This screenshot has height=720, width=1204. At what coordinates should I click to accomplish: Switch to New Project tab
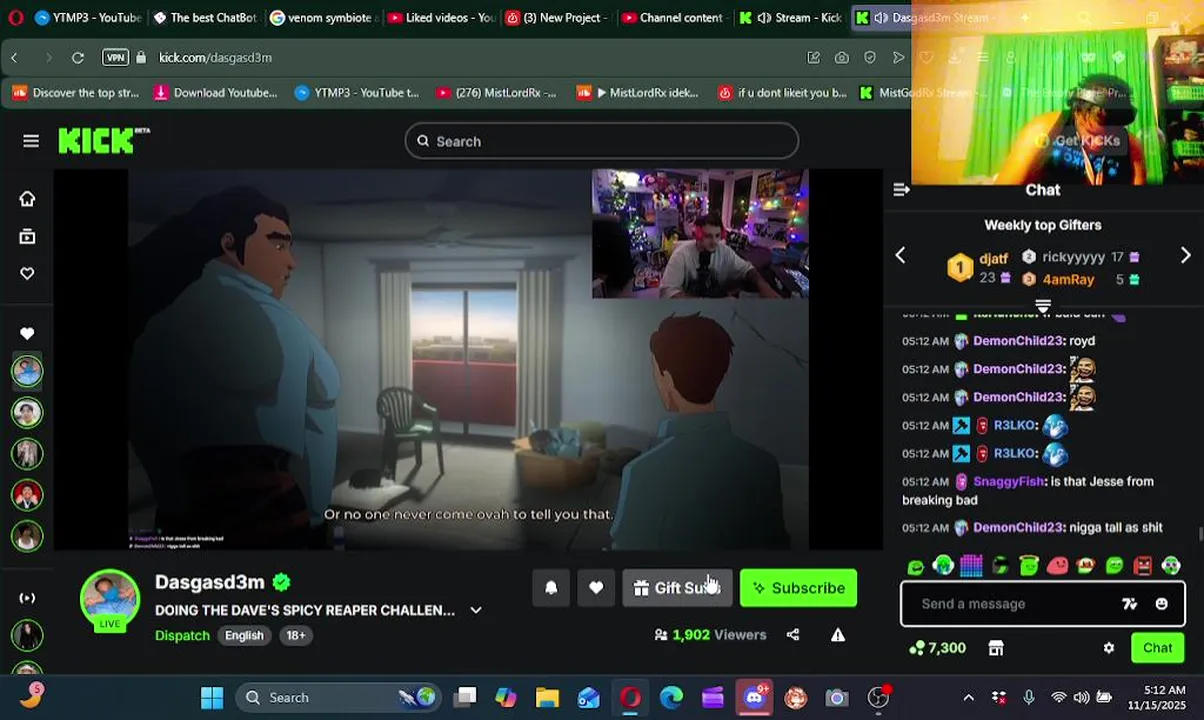click(x=558, y=18)
